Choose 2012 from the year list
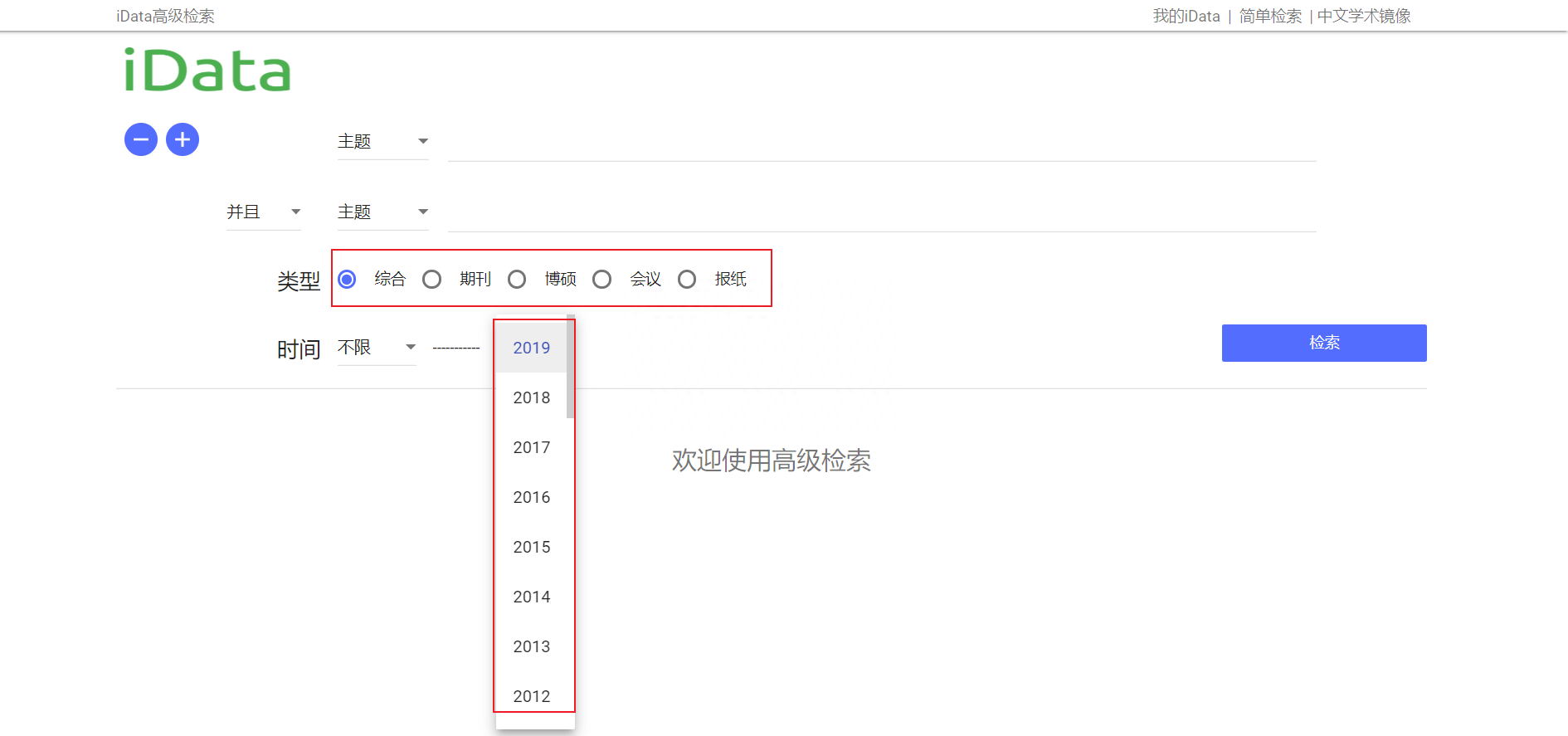The height and width of the screenshot is (736, 1568). pos(531,696)
